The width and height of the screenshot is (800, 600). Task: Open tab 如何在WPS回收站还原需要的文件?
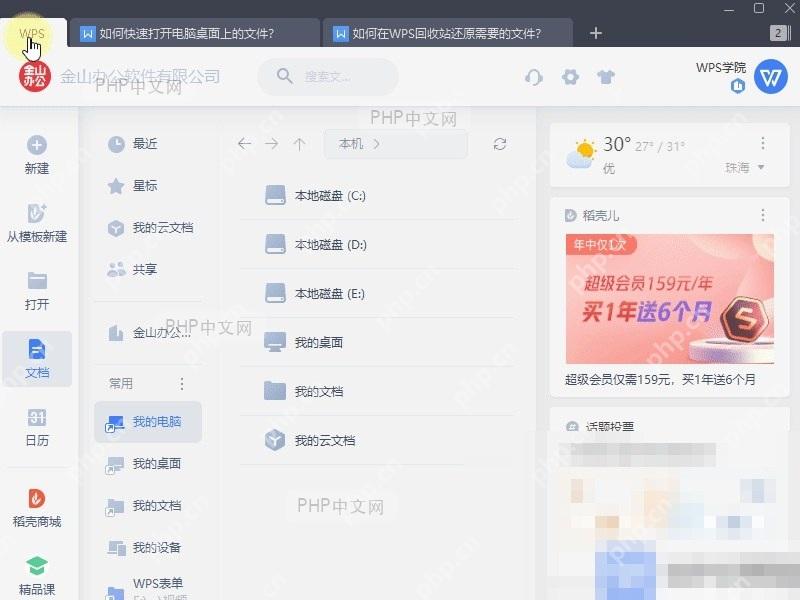pyautogui.click(x=447, y=34)
